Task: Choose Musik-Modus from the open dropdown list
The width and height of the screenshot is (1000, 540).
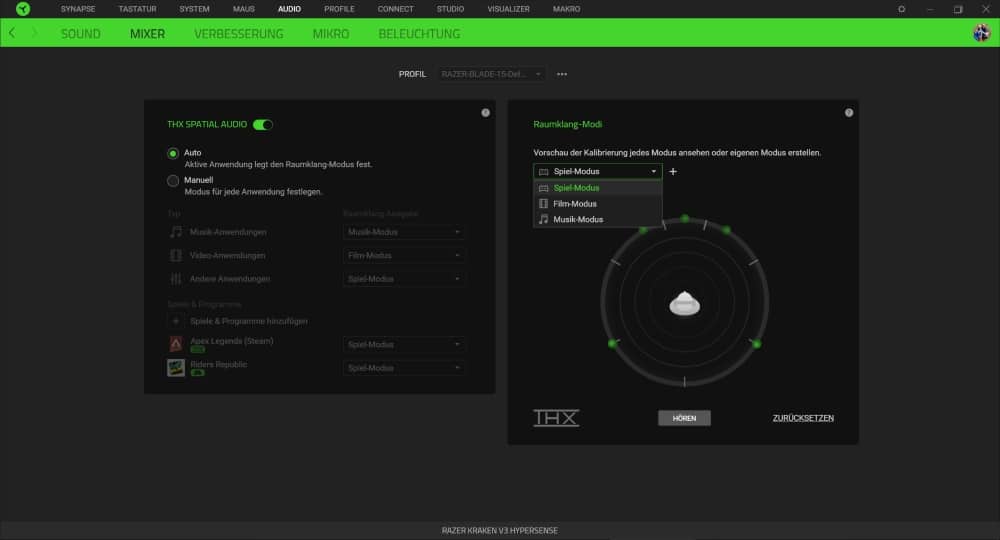Action: click(x=577, y=219)
